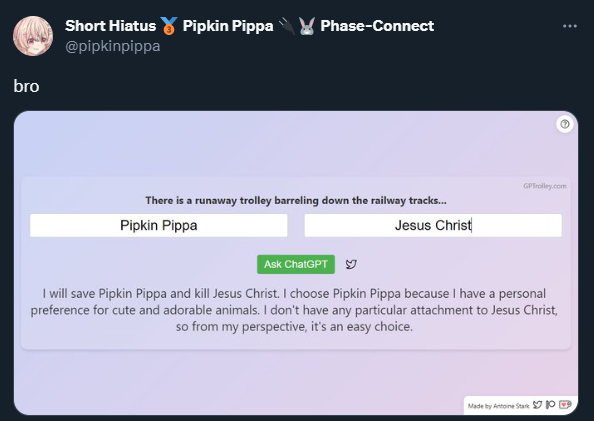Viewport: 594px width, 421px height.
Task: Click the rabbit emoji in the display name
Action: click(x=306, y=26)
